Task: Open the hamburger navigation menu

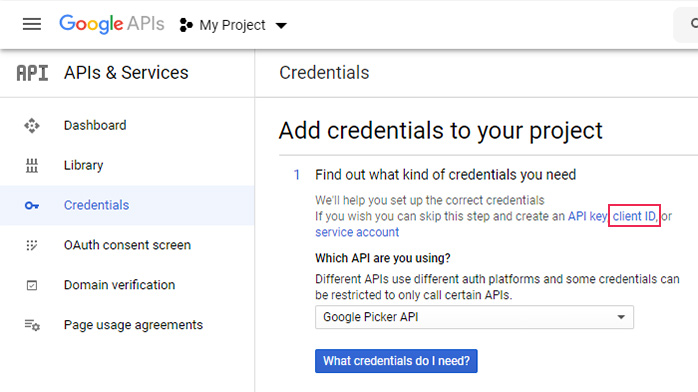Action: click(32, 24)
